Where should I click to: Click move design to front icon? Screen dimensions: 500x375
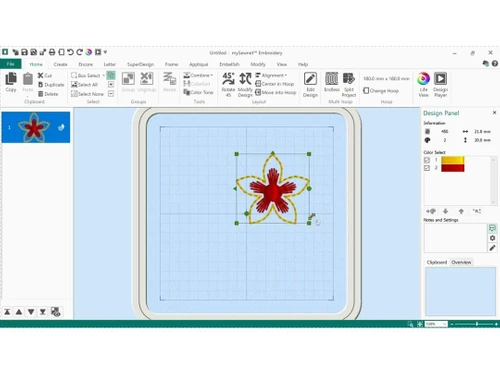(x=43, y=312)
